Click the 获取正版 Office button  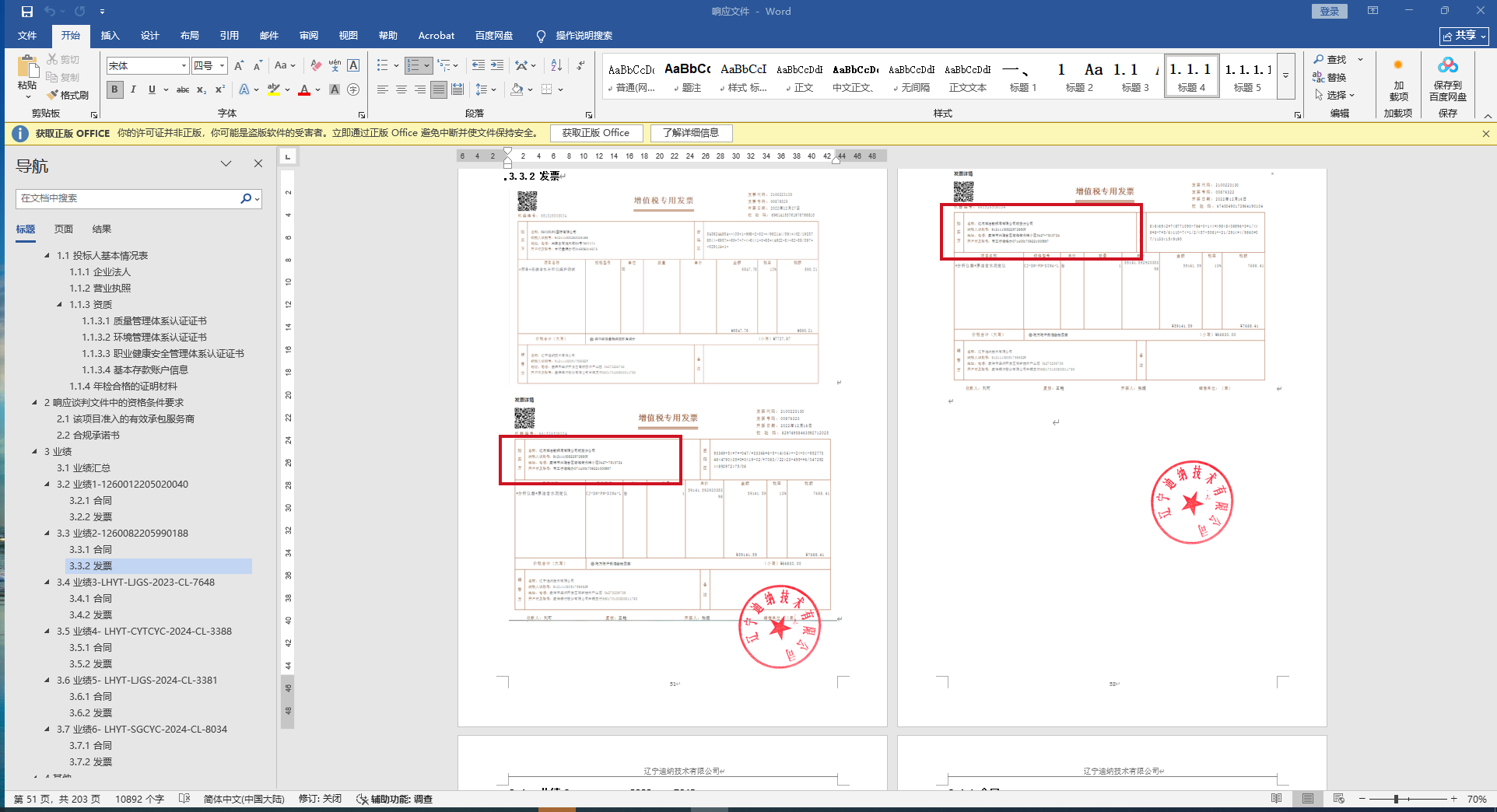pyautogui.click(x=596, y=133)
